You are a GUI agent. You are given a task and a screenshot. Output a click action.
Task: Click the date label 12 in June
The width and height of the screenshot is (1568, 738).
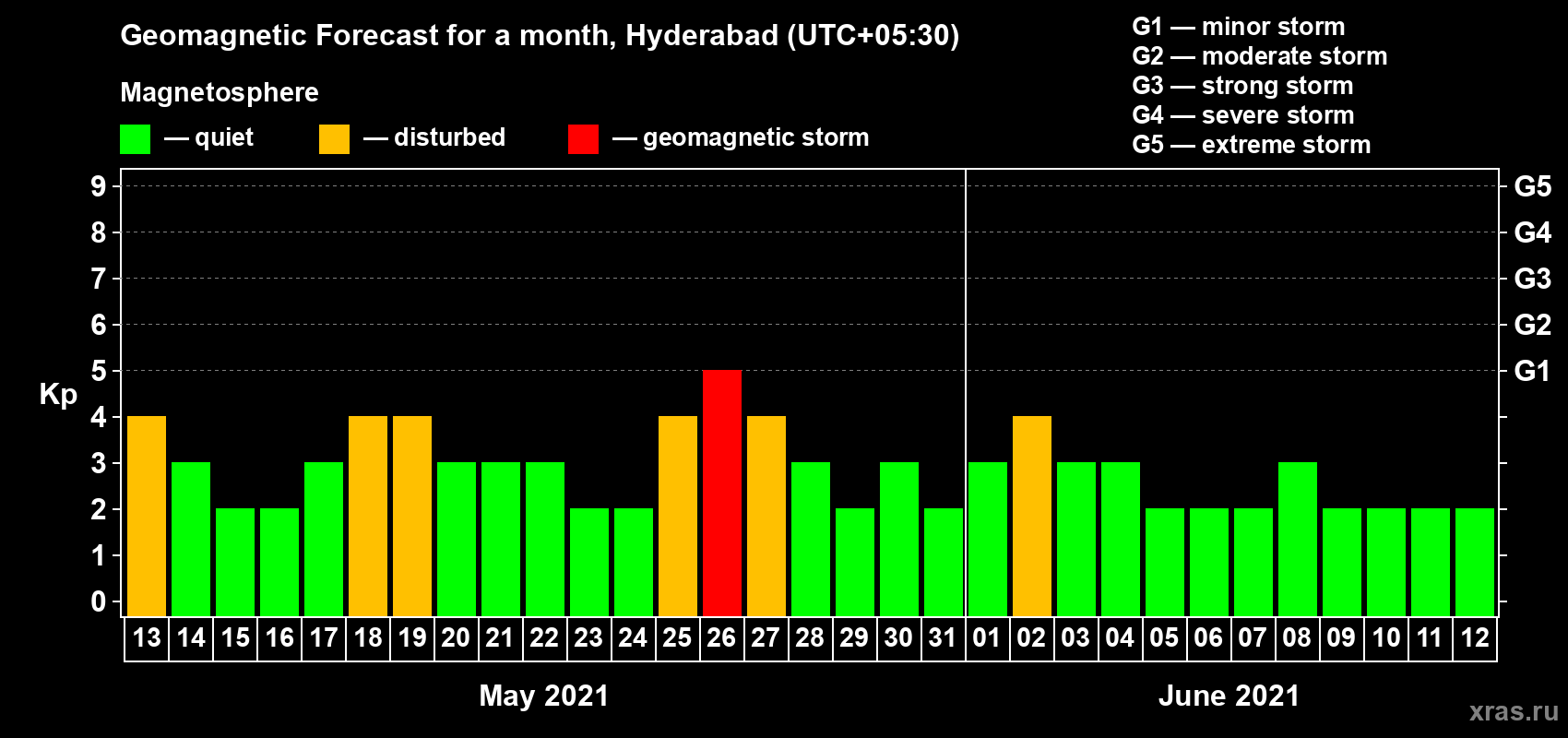pyautogui.click(x=1475, y=637)
